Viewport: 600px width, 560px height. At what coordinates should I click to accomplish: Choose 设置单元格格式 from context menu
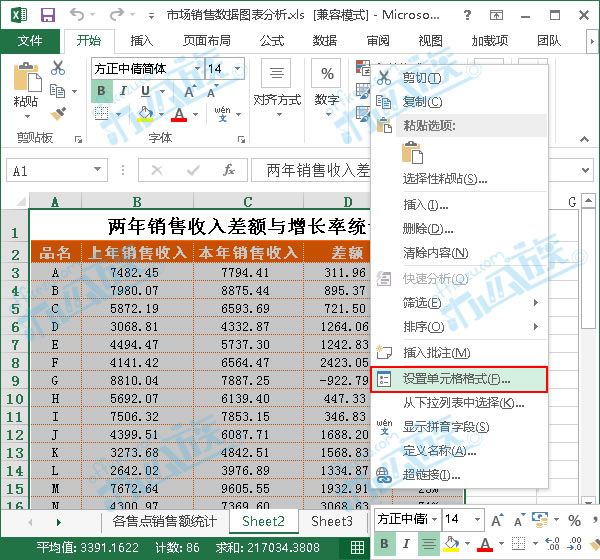point(459,379)
